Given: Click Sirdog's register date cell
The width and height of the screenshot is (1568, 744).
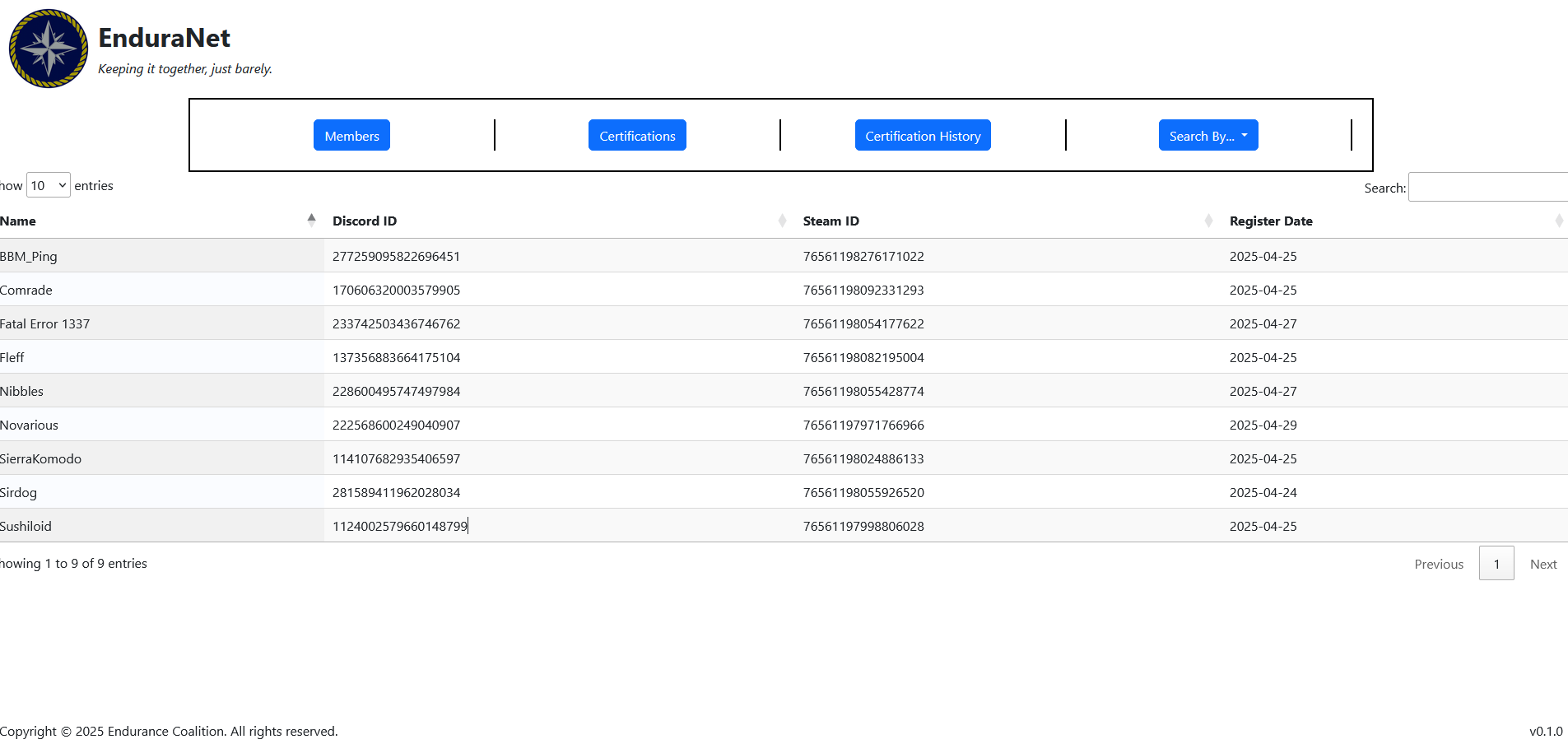Looking at the screenshot, I should 1263,493.
